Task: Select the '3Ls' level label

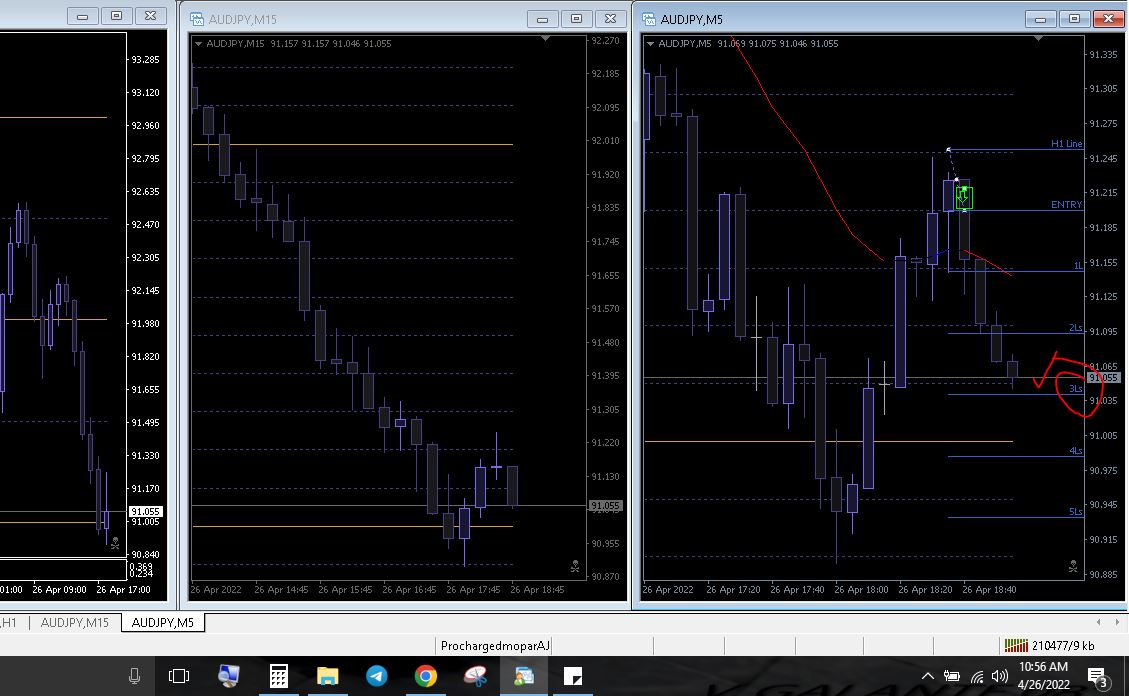Action: [1075, 389]
